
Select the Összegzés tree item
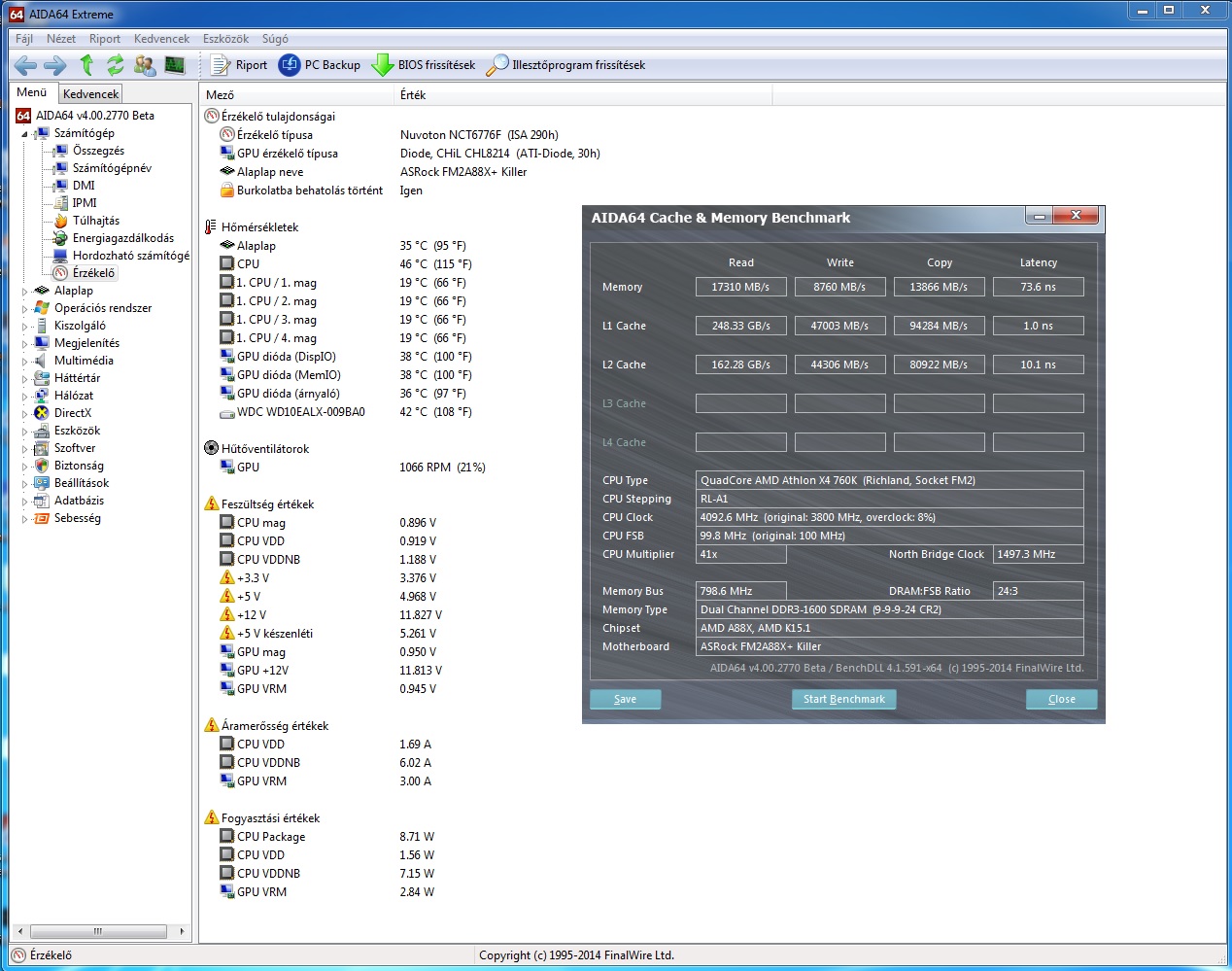click(x=98, y=151)
